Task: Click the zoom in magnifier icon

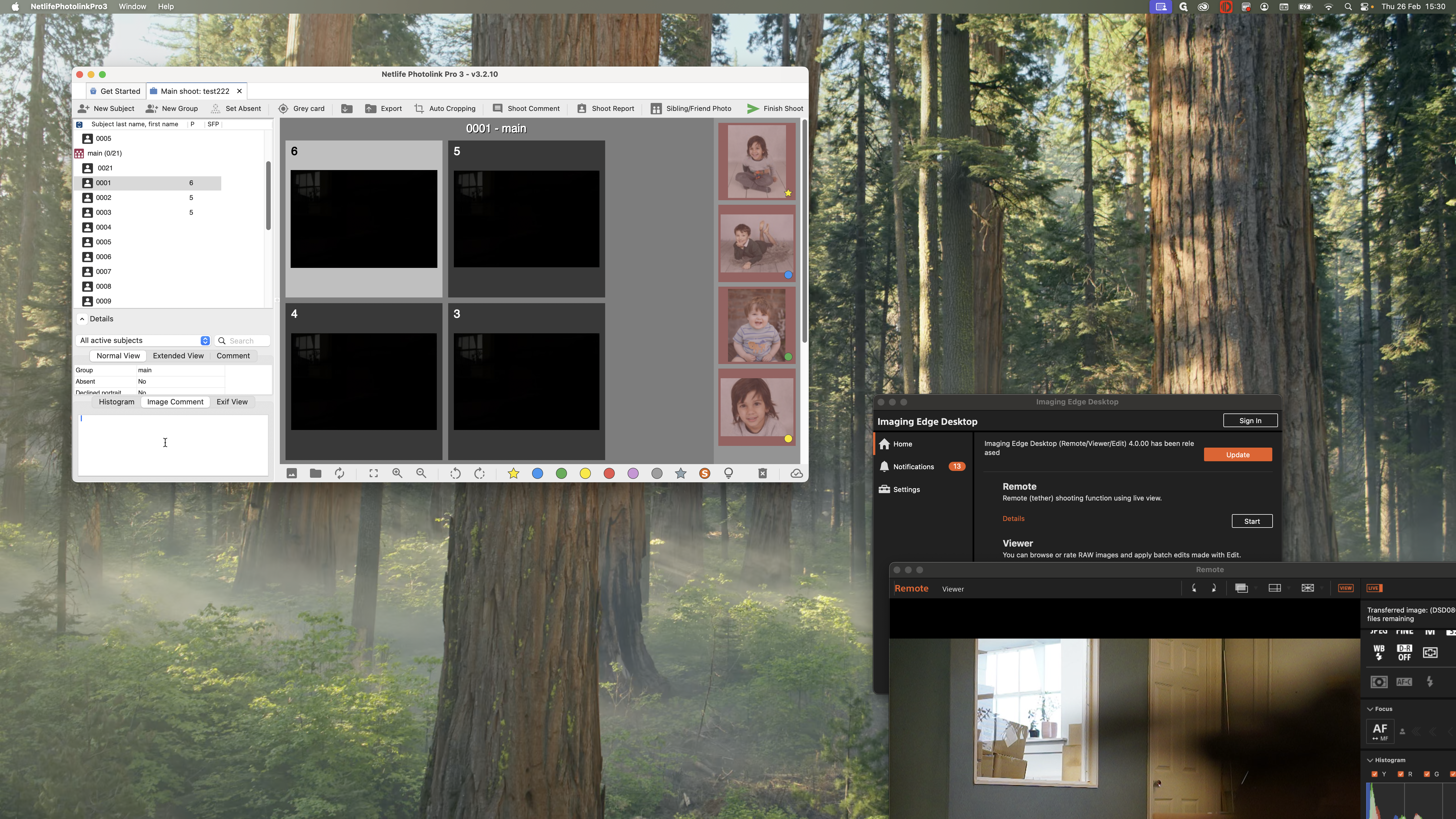Action: 397,474
